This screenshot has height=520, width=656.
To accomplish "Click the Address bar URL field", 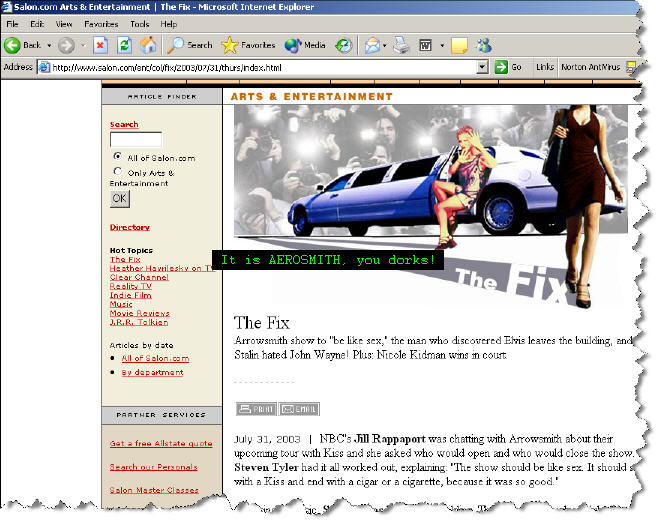I will tap(263, 67).
